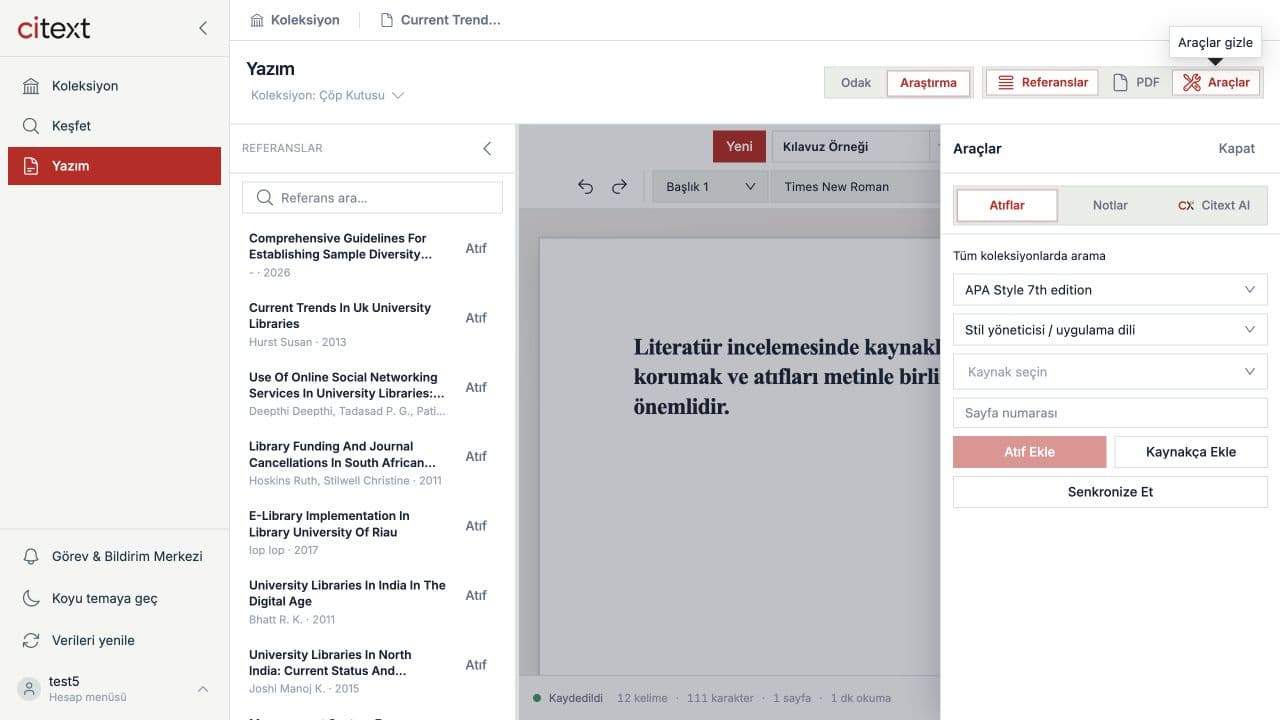Open the Current Trend... document tab
Viewport: 1280px width, 720px height.
(x=441, y=20)
